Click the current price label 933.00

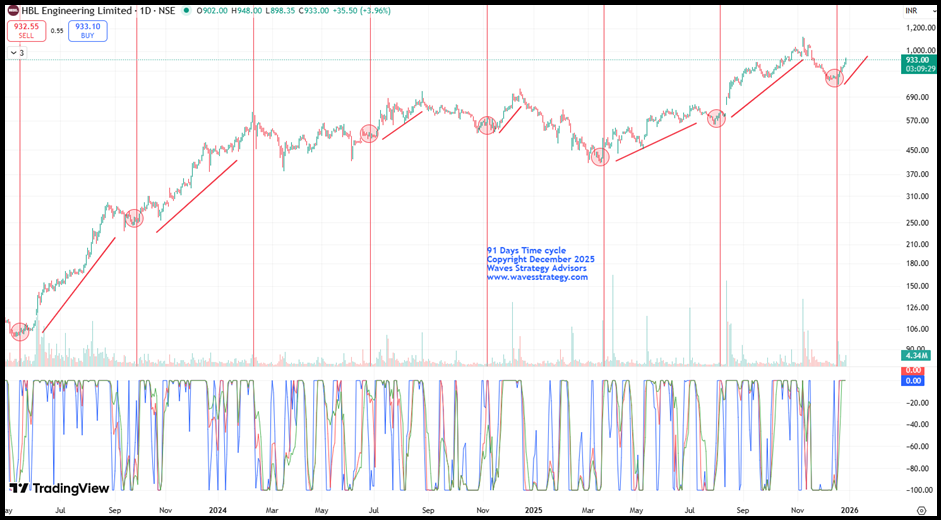[918, 59]
